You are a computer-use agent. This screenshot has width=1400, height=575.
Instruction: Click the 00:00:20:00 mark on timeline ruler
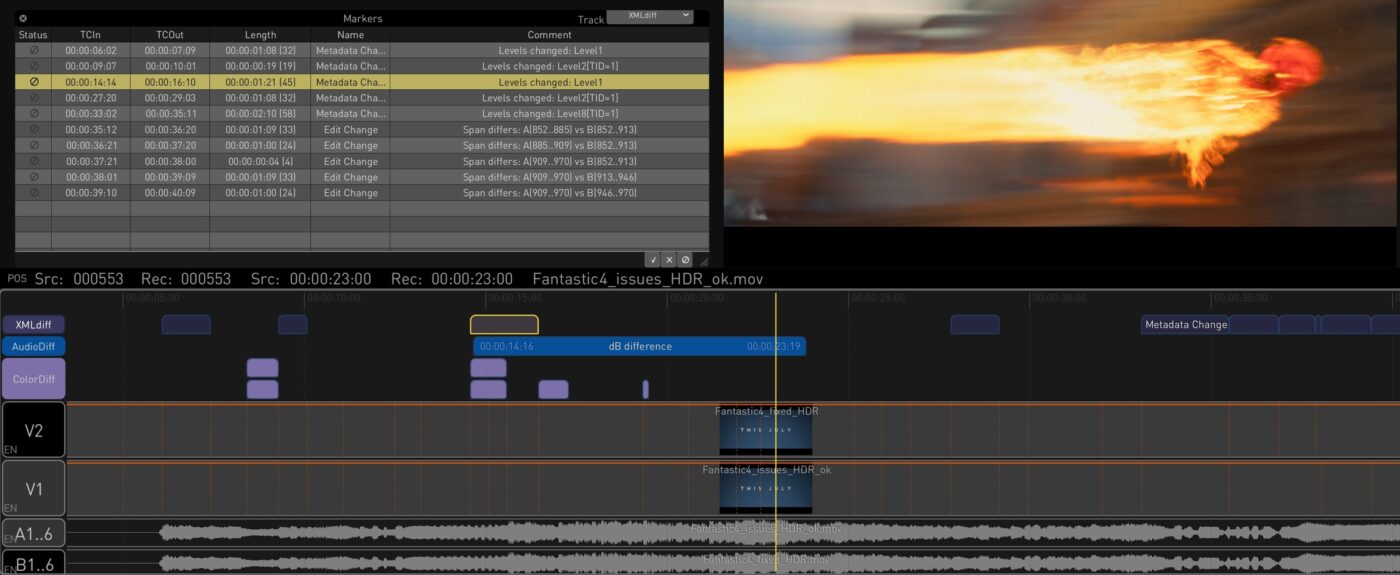pos(695,297)
